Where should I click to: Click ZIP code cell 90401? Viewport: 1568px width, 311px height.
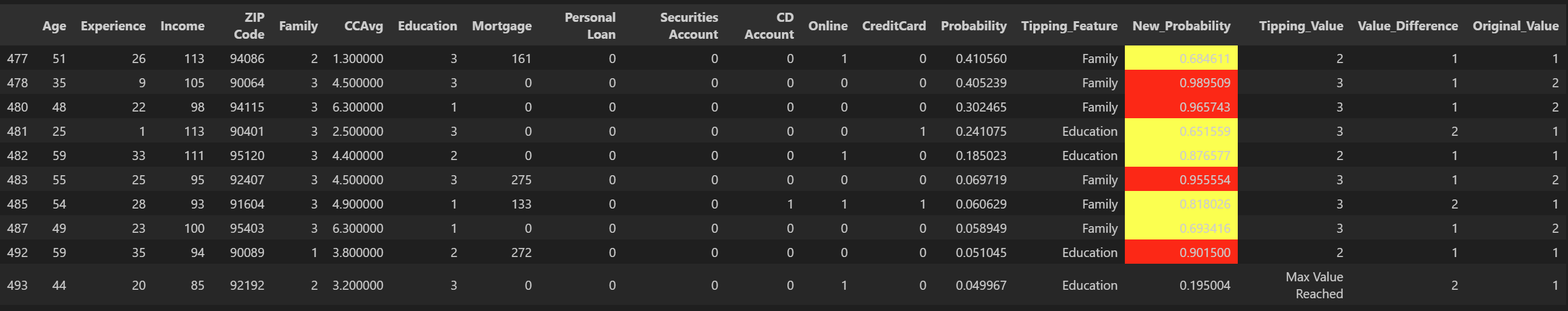coord(246,131)
